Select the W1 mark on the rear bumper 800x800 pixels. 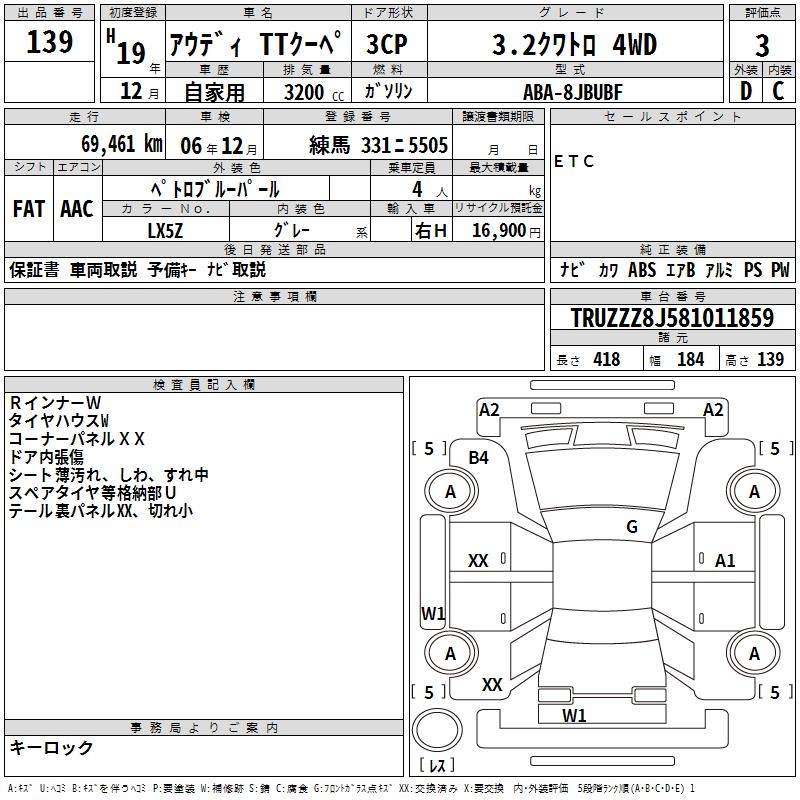point(574,715)
